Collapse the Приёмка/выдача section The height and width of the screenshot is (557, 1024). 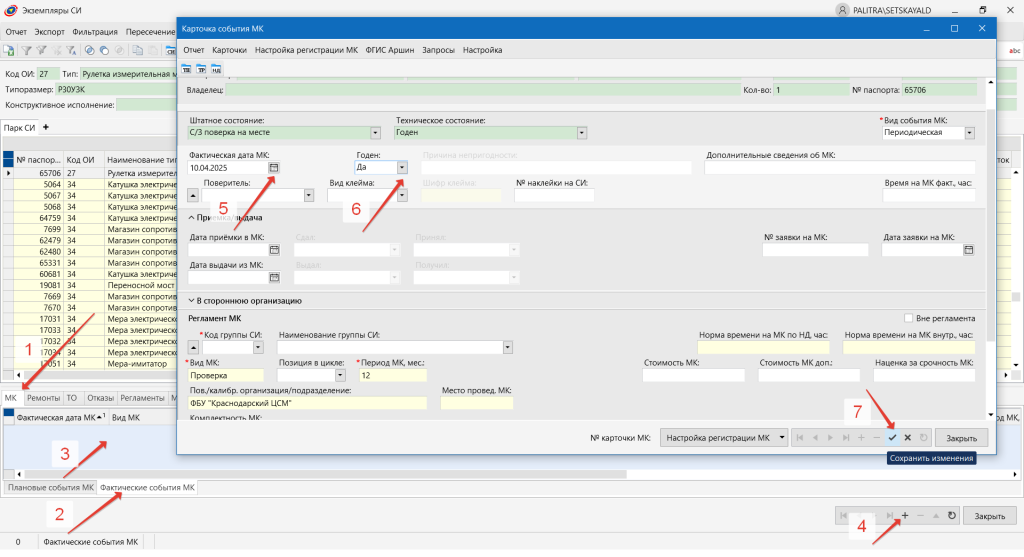click(x=192, y=217)
